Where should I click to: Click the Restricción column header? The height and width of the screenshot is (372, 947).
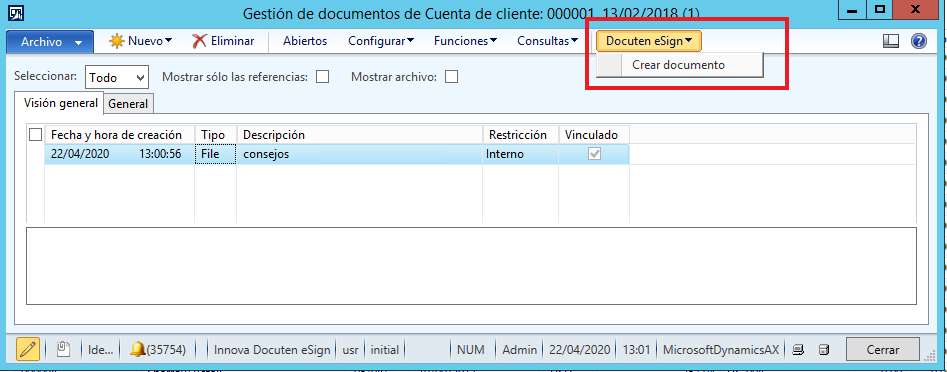(521, 135)
